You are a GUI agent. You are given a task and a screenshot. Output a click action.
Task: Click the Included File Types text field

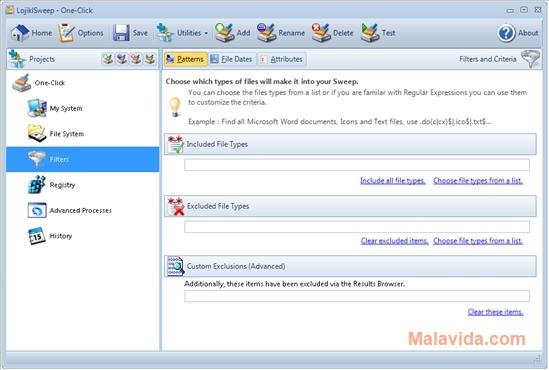coord(357,165)
